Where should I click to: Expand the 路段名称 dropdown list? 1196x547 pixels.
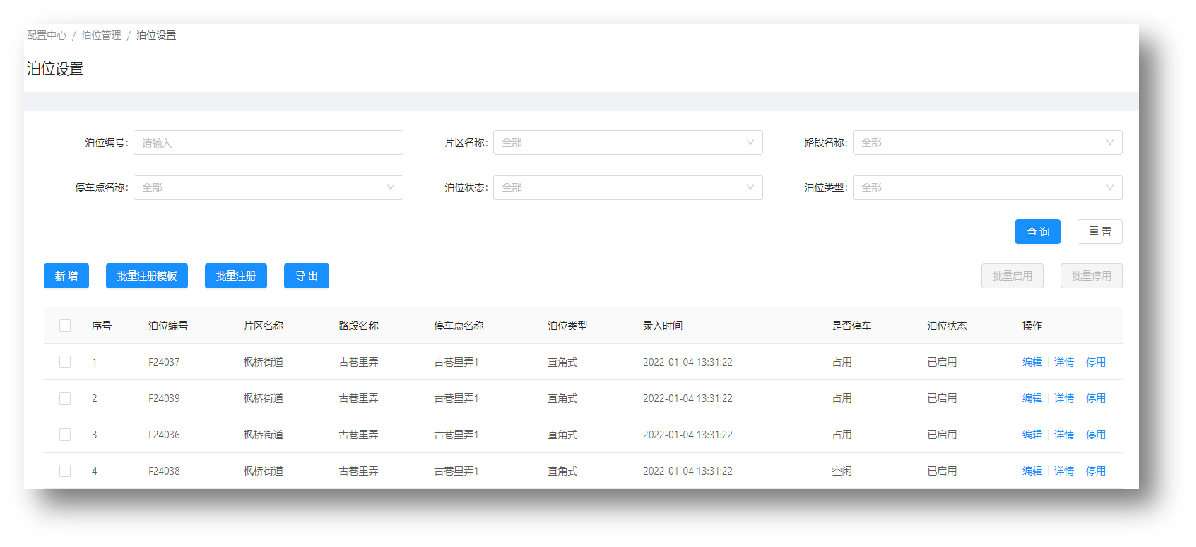(x=987, y=143)
